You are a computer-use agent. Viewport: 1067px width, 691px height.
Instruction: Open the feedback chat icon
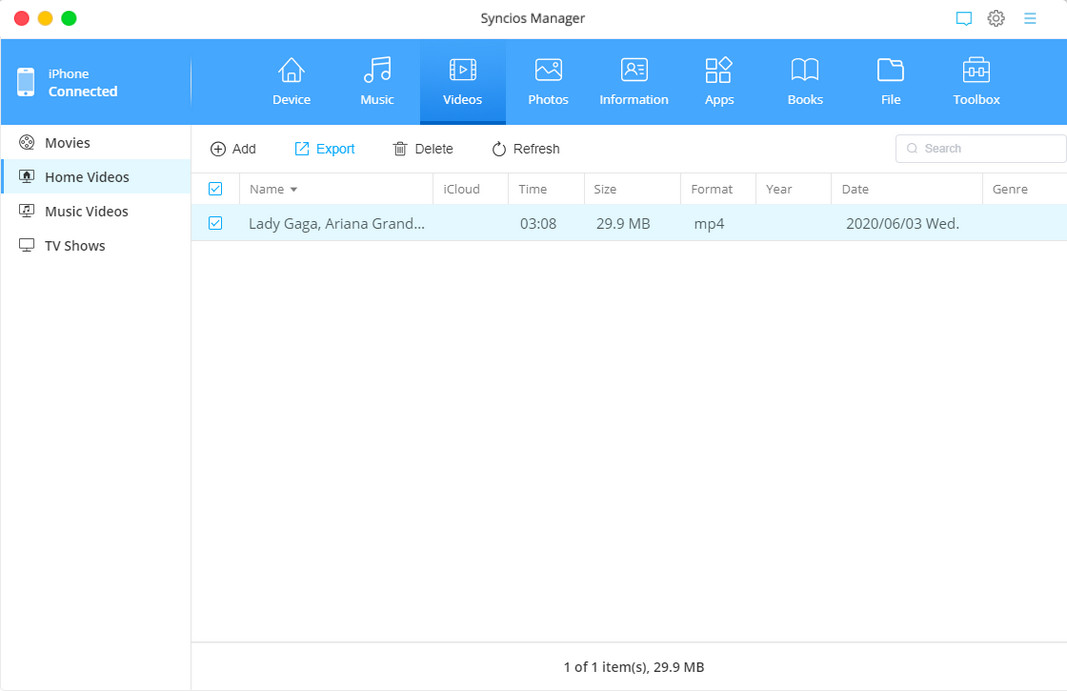tap(964, 18)
